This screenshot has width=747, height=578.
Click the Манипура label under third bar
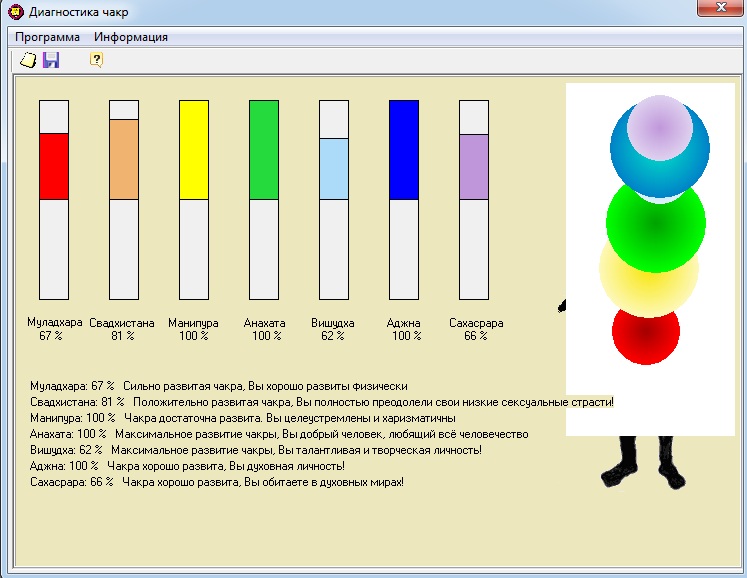[193, 323]
